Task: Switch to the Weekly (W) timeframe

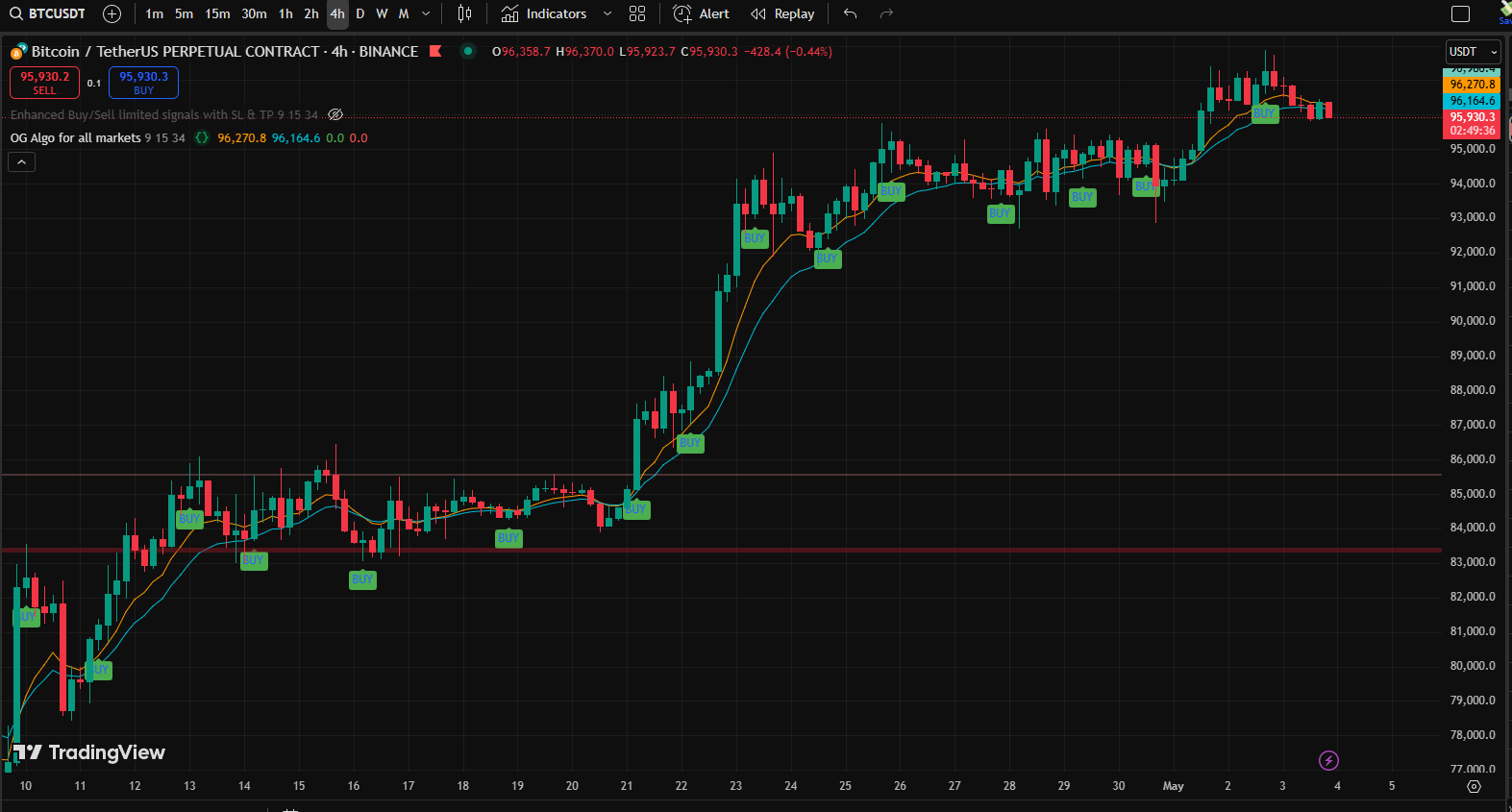Action: 382,13
